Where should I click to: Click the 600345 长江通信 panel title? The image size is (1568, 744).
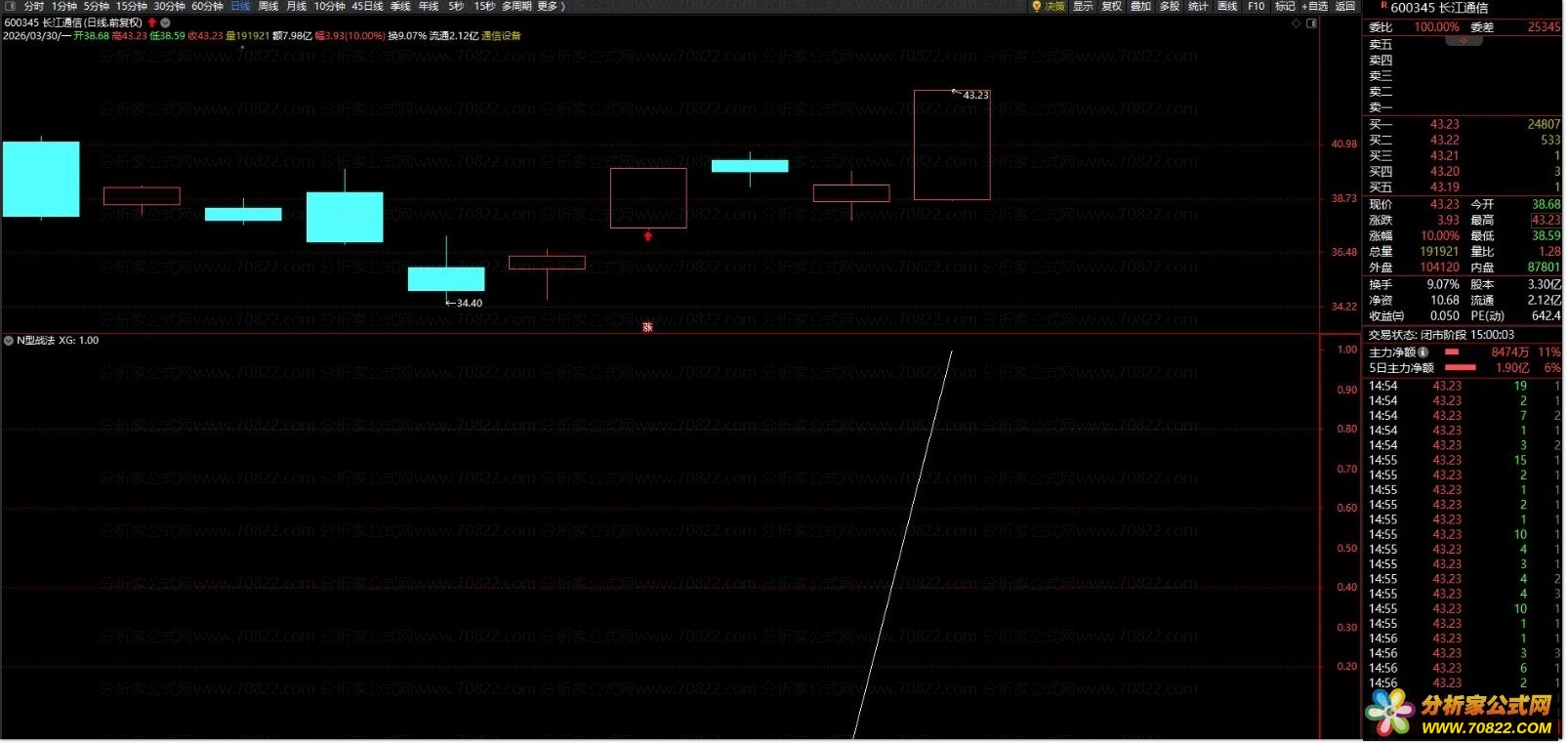point(1440,8)
